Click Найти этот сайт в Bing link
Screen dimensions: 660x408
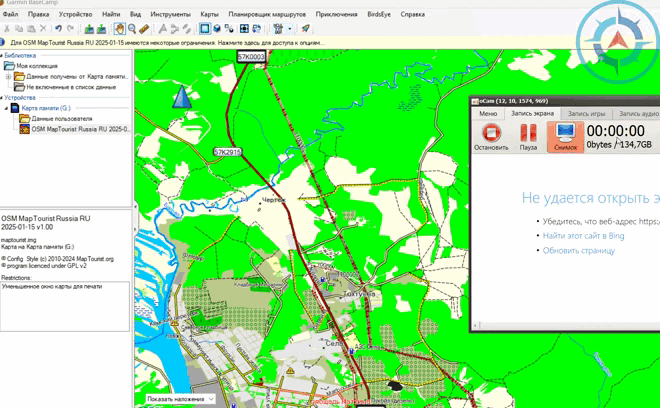(x=583, y=236)
